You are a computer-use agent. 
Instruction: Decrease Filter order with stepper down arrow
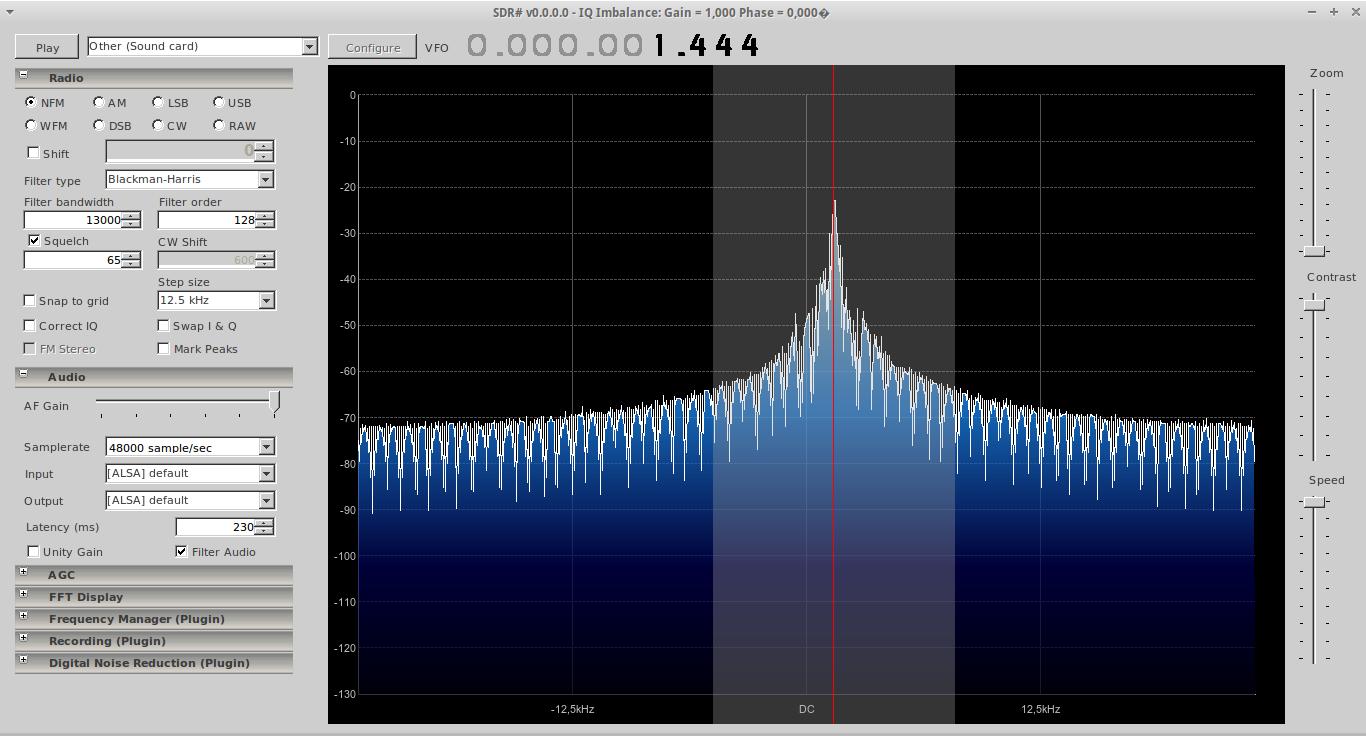pos(265,224)
